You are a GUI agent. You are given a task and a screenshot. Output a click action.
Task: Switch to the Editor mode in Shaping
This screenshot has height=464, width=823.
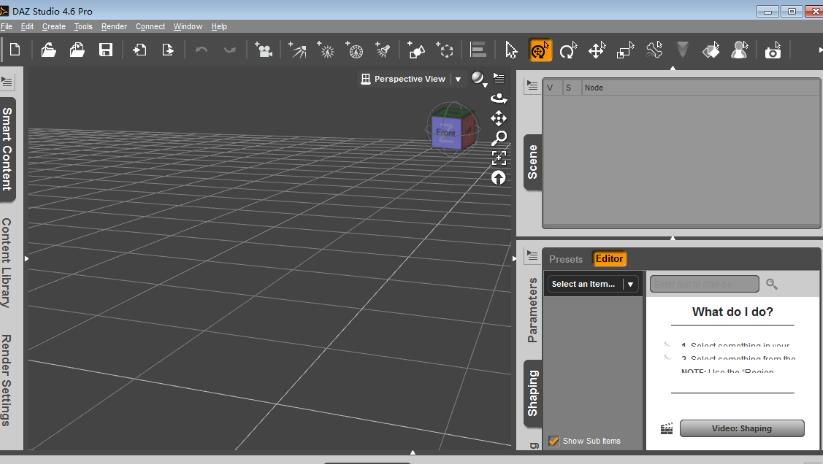point(609,259)
